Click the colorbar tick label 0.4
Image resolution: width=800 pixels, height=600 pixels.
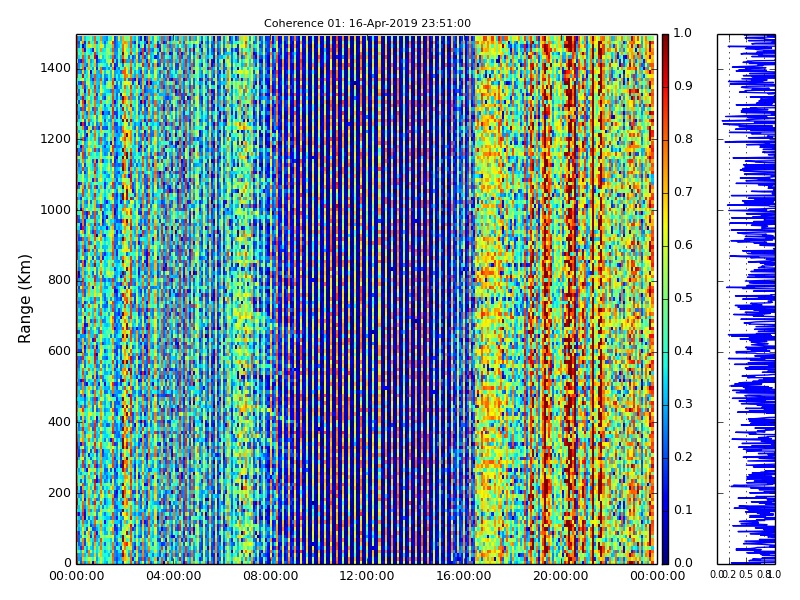683,352
